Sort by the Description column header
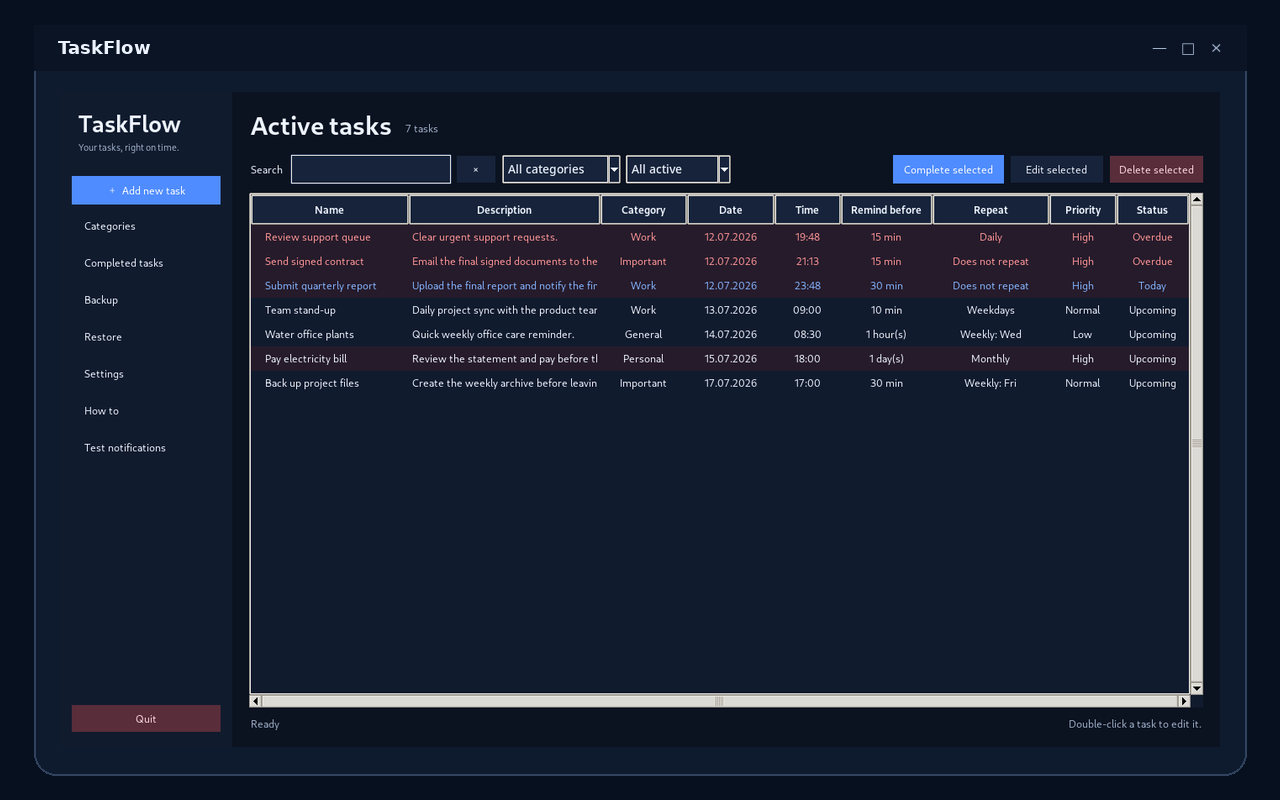 (504, 210)
